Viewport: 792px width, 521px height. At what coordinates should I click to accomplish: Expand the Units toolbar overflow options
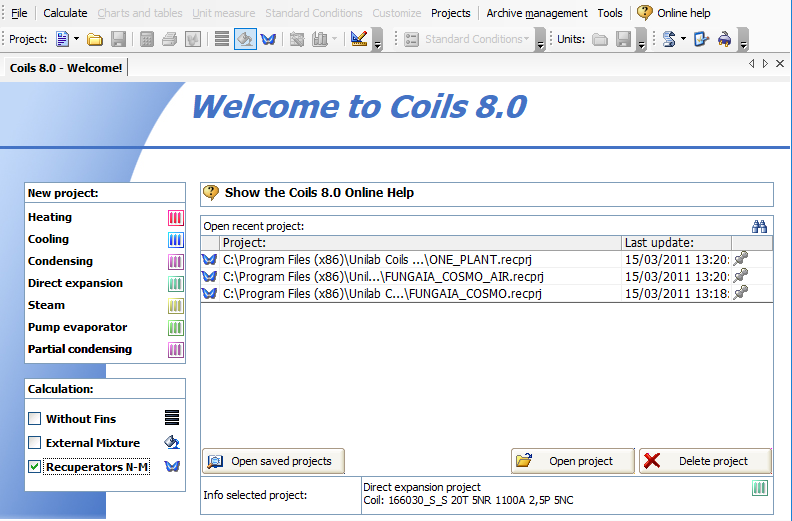point(641,39)
